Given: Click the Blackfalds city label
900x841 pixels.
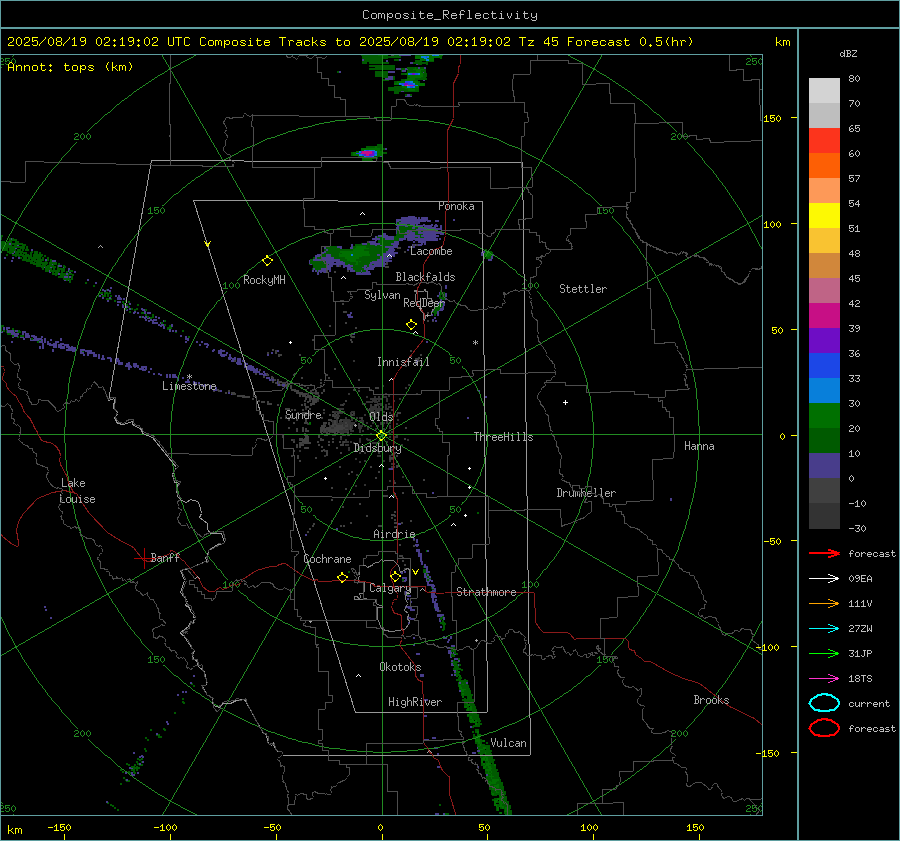Looking at the screenshot, I should coord(425,277).
